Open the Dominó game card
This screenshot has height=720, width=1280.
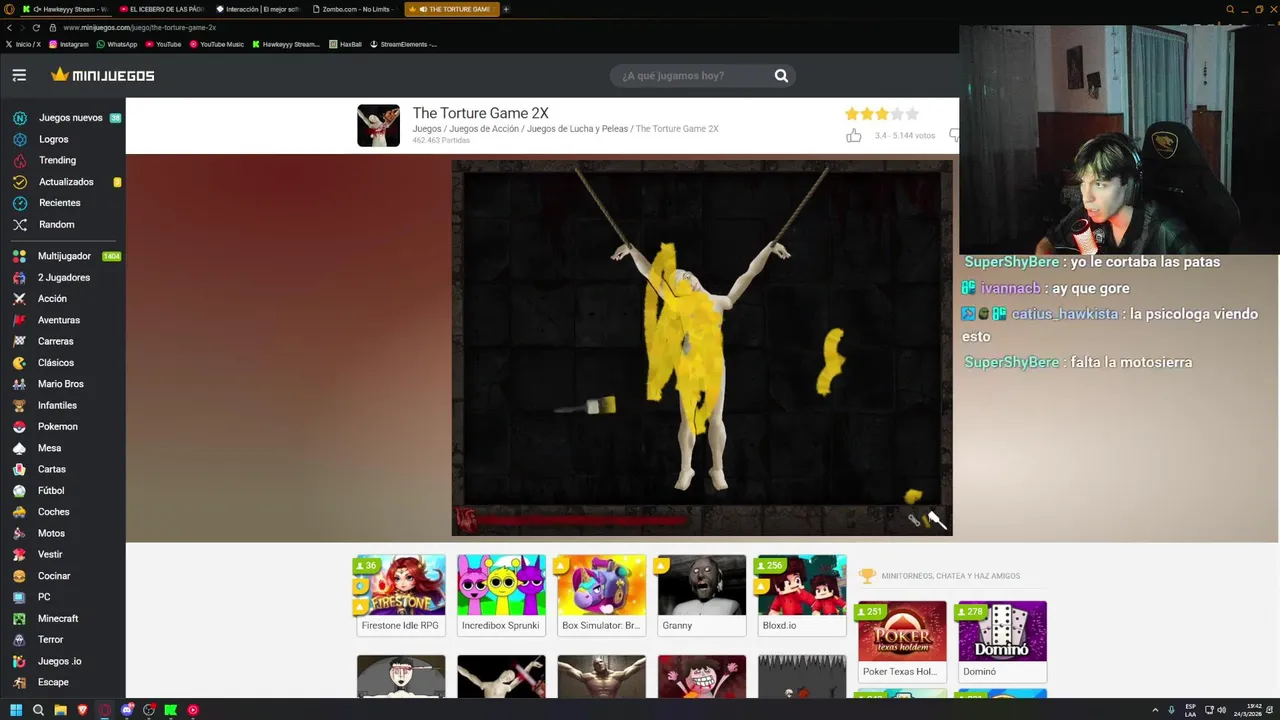[x=1002, y=641]
